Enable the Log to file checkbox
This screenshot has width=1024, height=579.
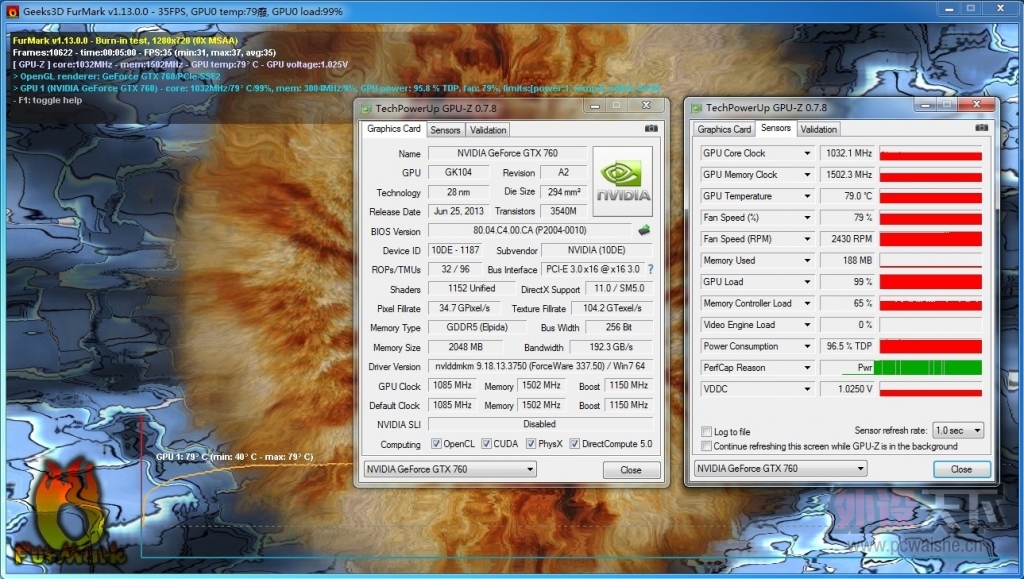(706, 431)
